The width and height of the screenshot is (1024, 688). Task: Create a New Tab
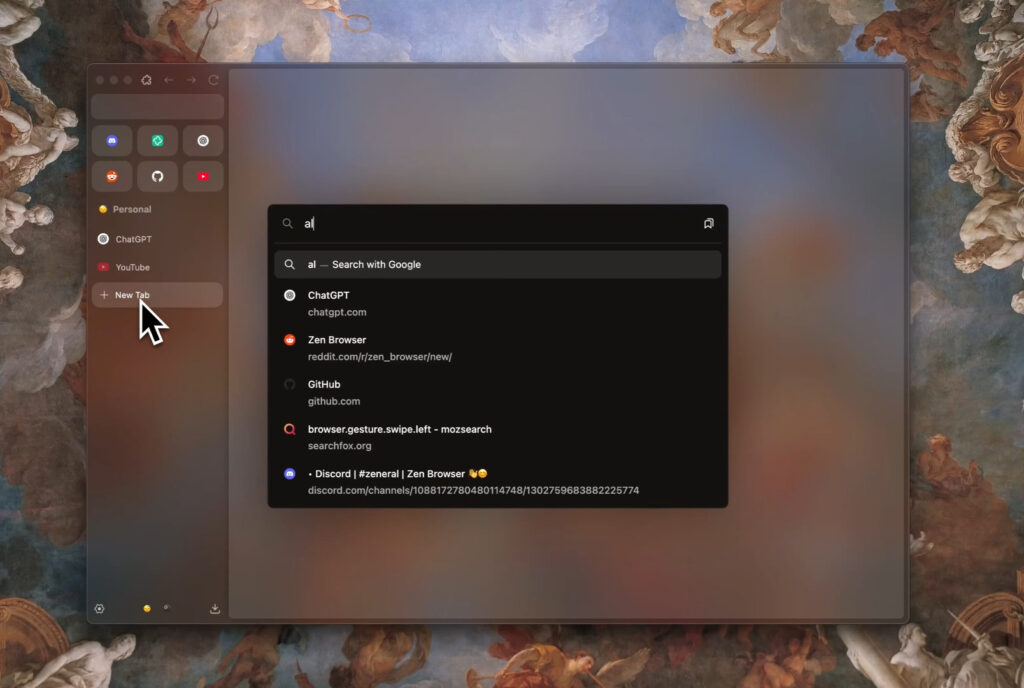pyautogui.click(x=130, y=294)
